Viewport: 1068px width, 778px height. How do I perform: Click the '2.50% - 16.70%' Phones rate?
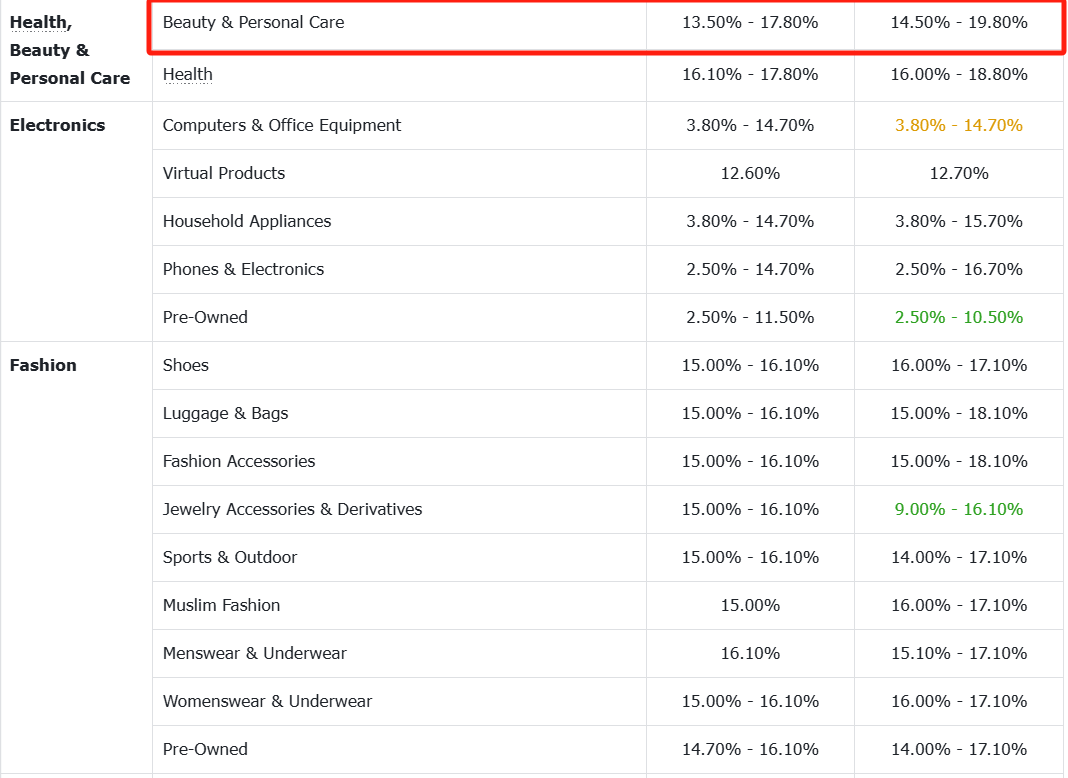click(959, 269)
